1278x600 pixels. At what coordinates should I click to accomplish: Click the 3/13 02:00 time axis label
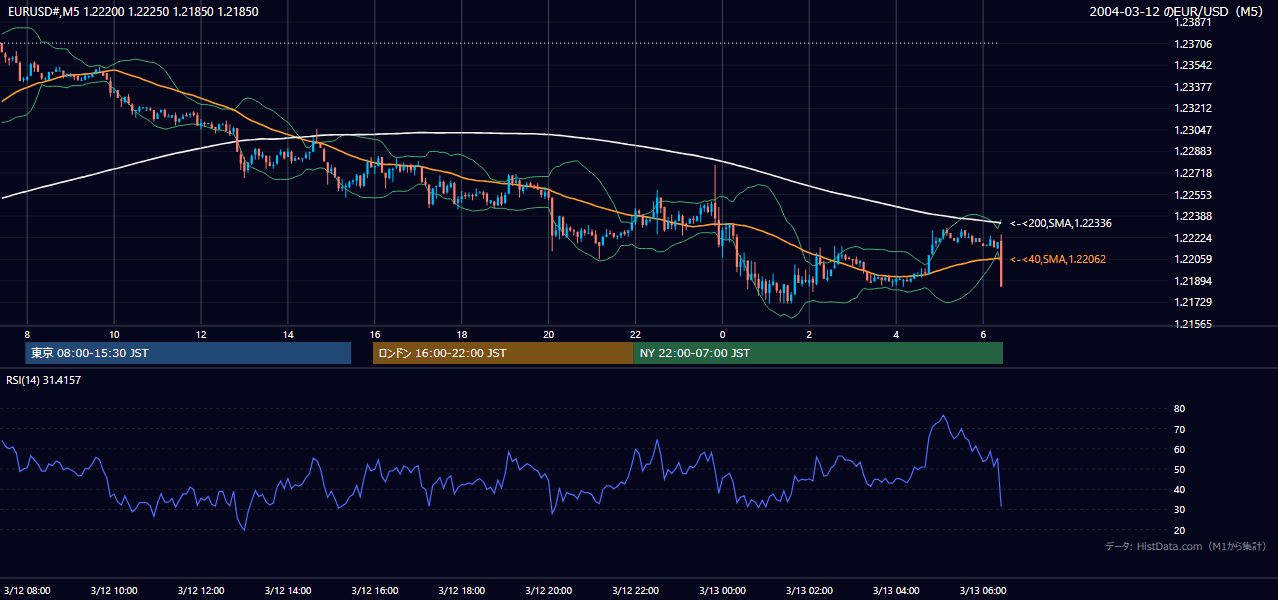coord(810,590)
